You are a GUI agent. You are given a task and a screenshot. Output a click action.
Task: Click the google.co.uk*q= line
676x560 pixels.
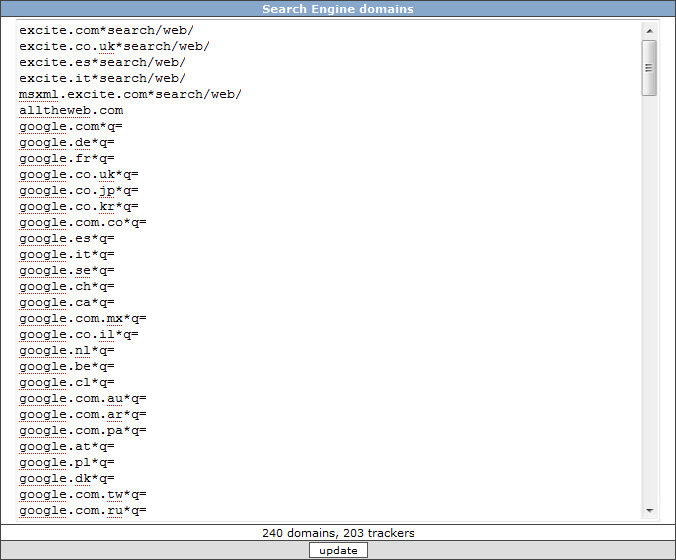point(79,174)
